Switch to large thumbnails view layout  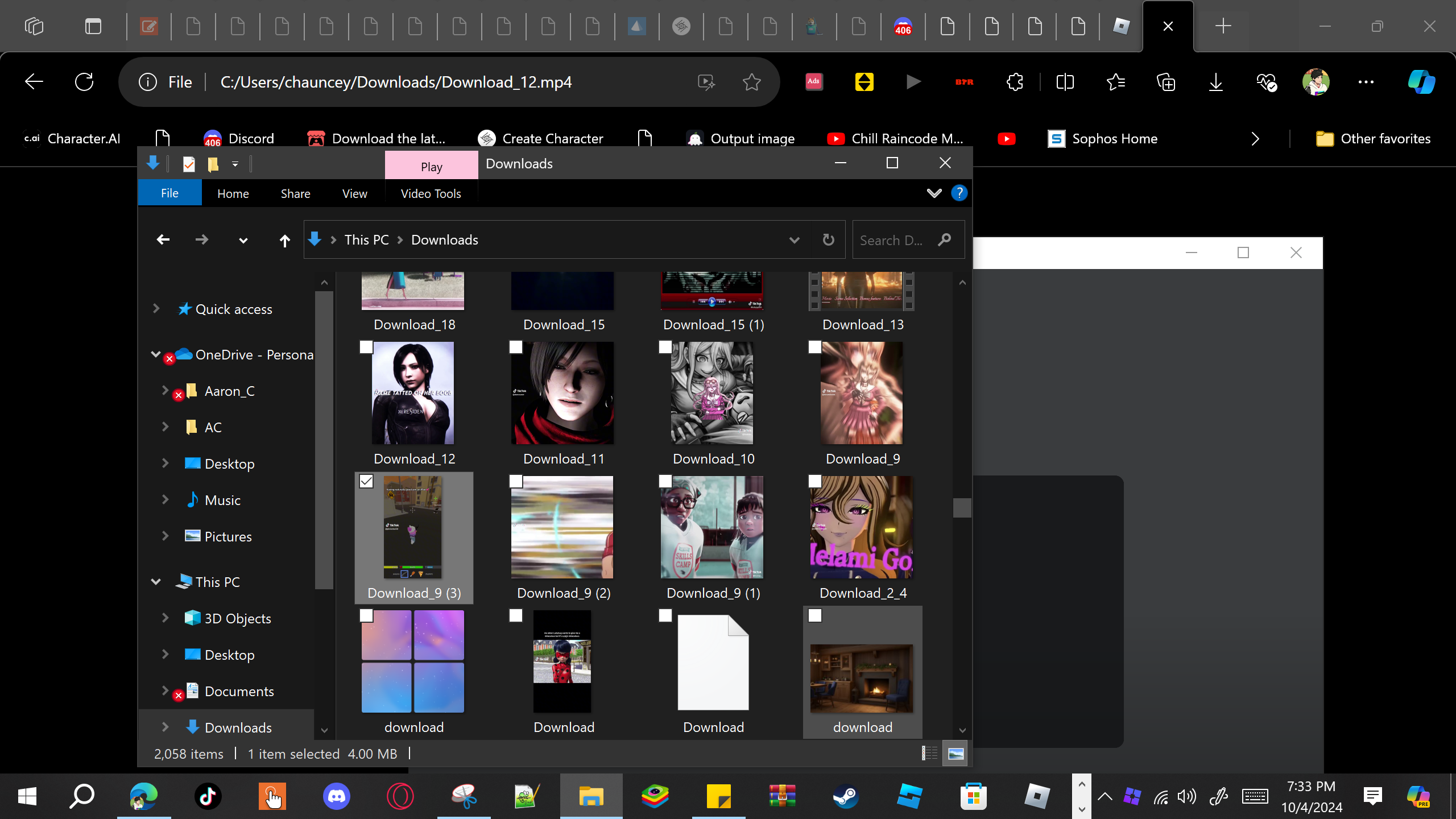[956, 754]
